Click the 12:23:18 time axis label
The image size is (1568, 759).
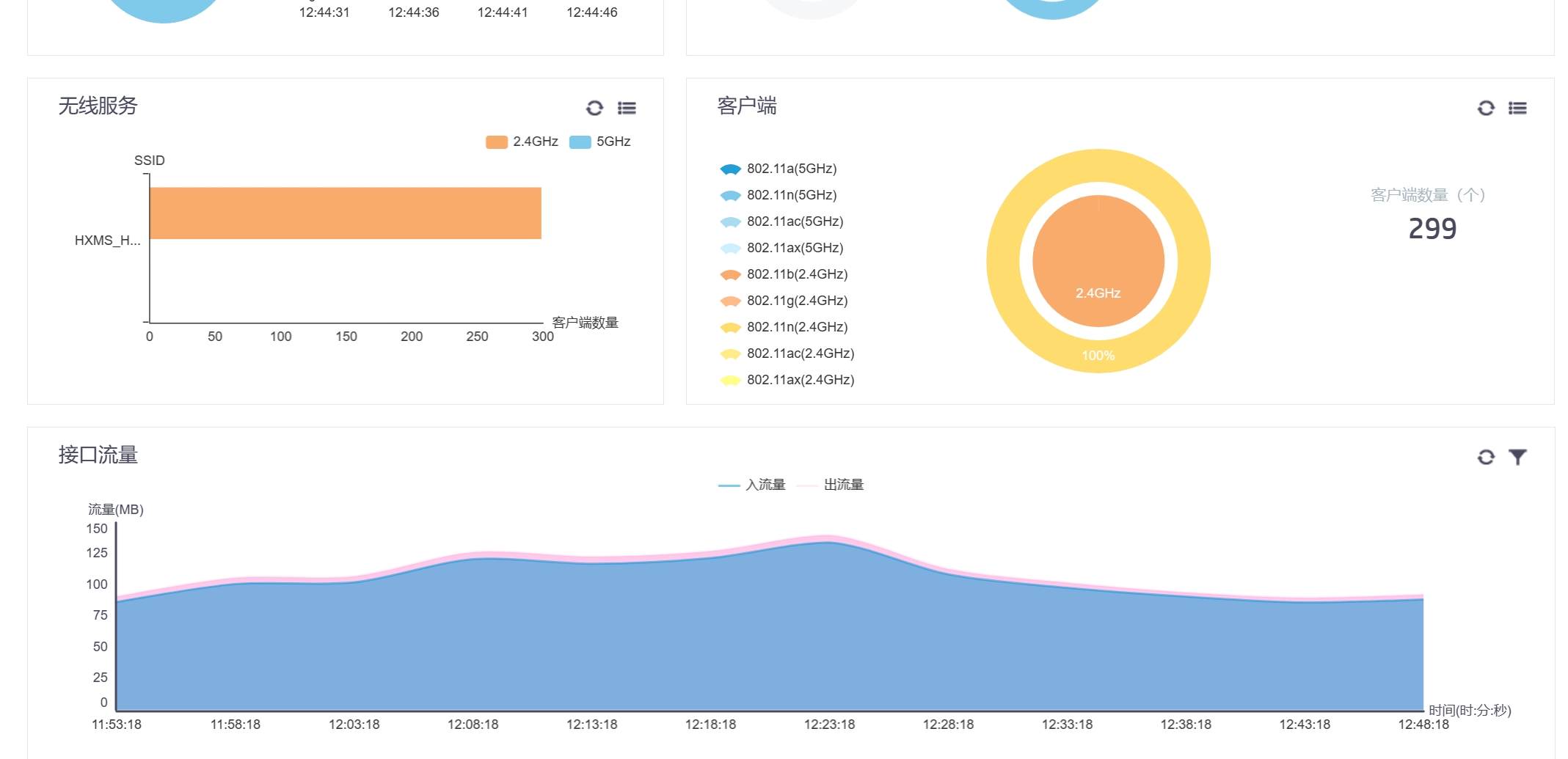coord(829,725)
